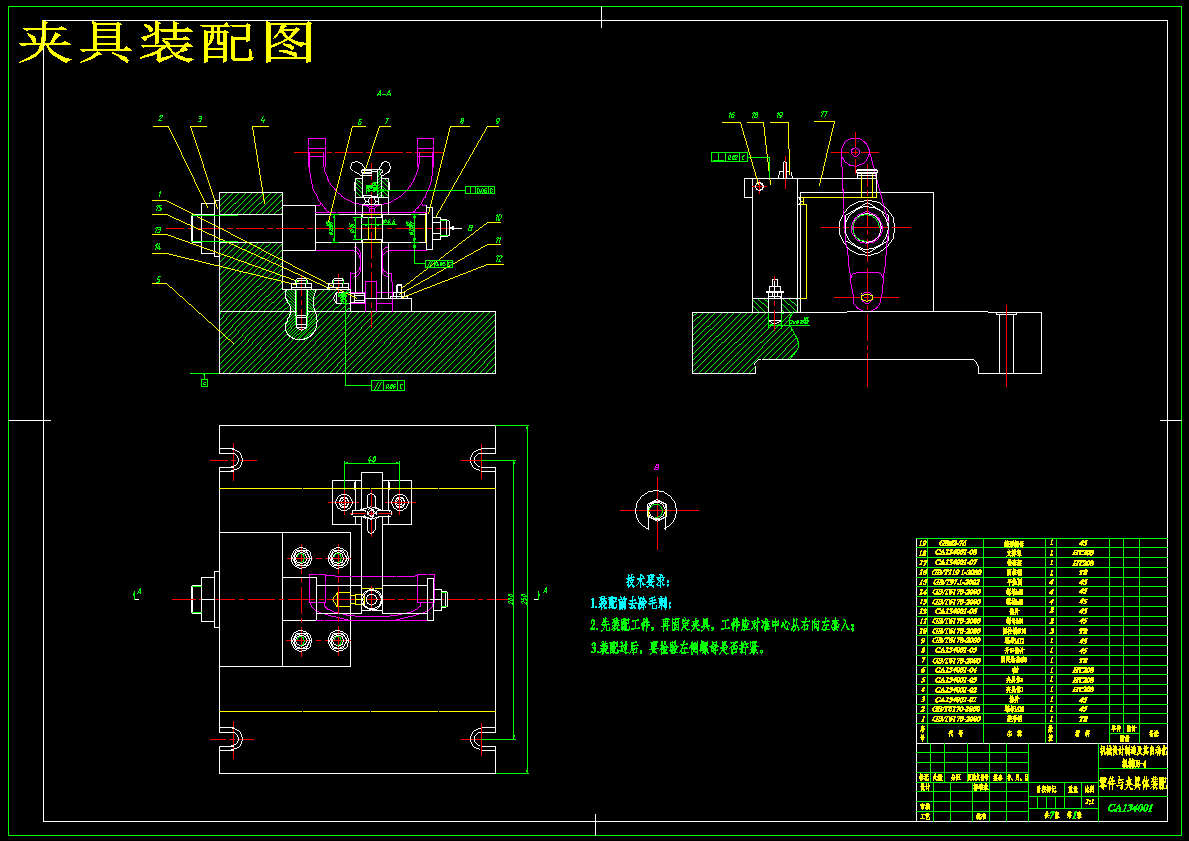Select requirement line starting with 2.先装配工件
Image resolution: width=1189 pixels, height=841 pixels.
(x=723, y=626)
